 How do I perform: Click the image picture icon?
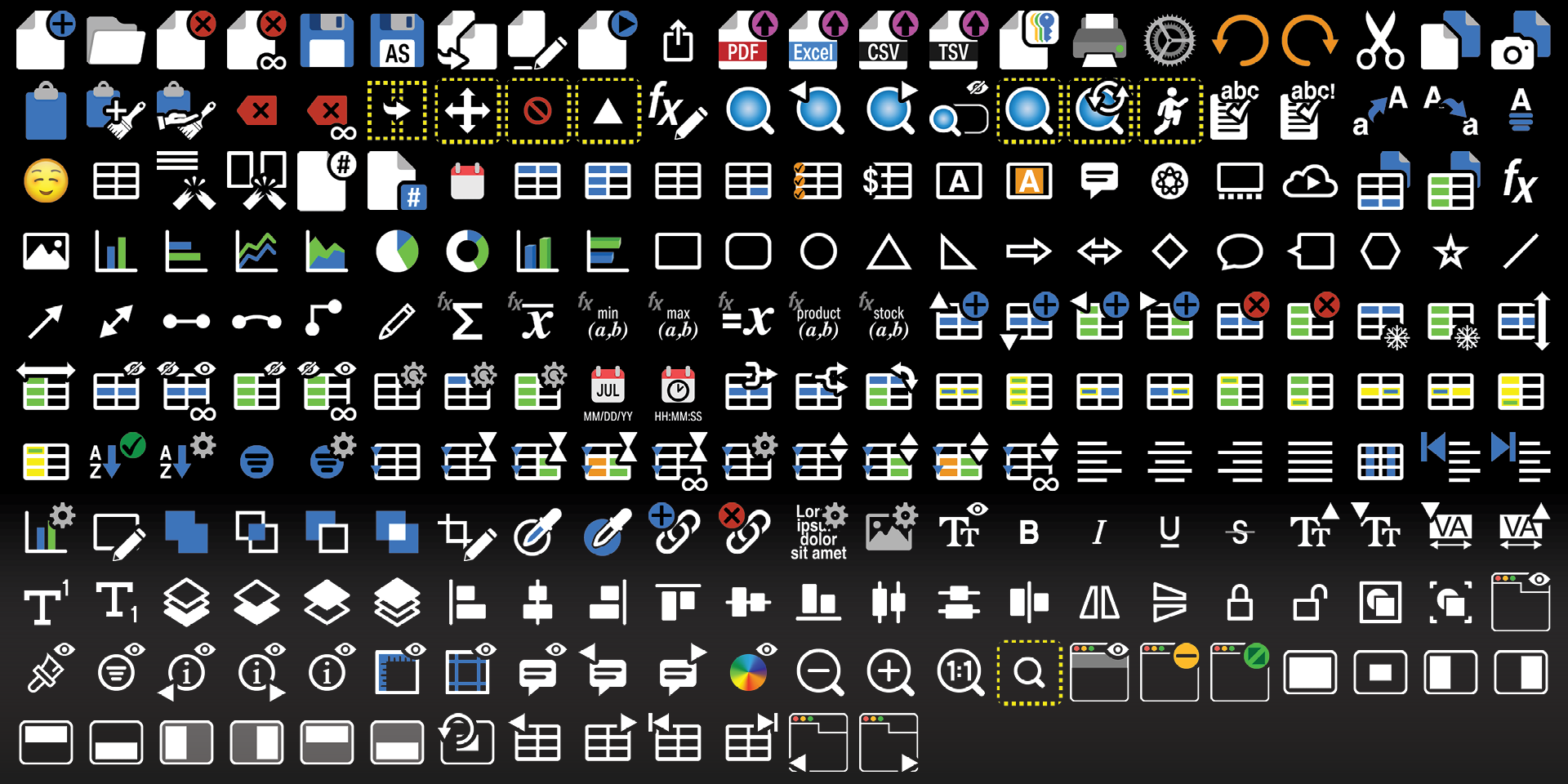pos(46,252)
